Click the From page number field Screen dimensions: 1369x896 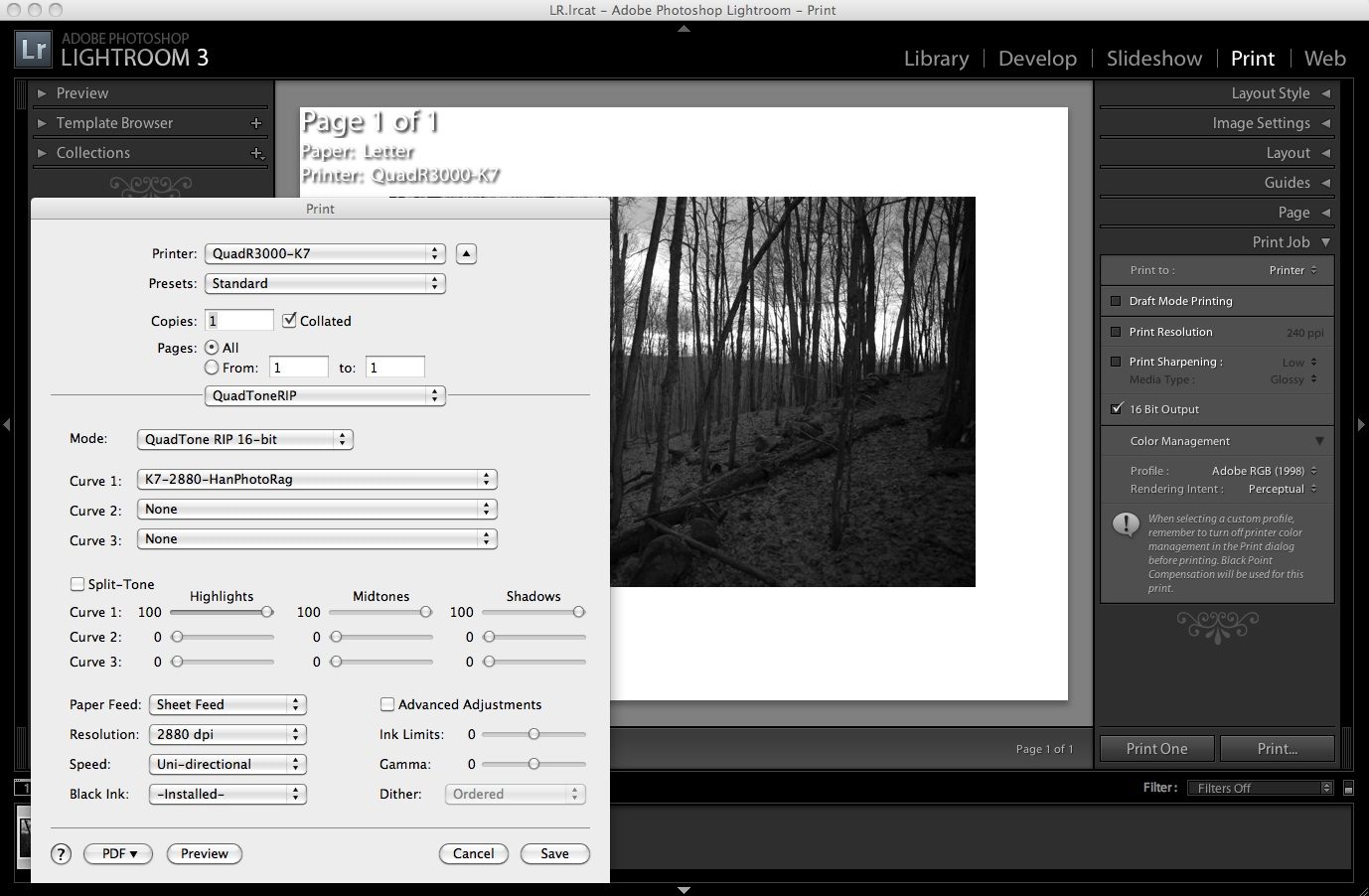click(x=299, y=368)
